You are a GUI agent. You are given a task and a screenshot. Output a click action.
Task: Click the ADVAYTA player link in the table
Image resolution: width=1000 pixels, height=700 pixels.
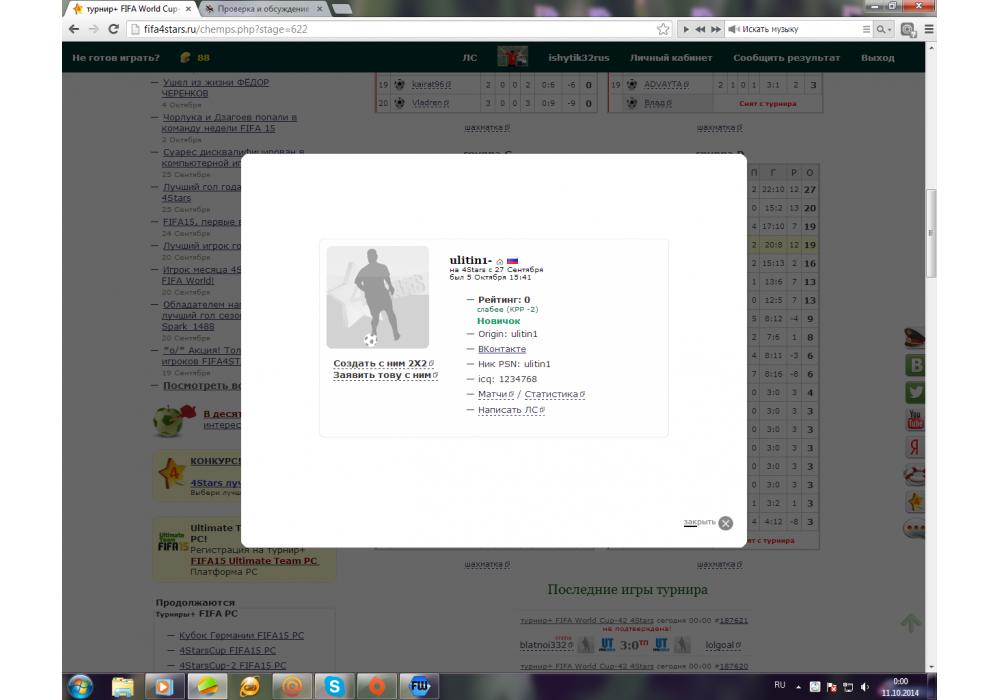click(666, 84)
